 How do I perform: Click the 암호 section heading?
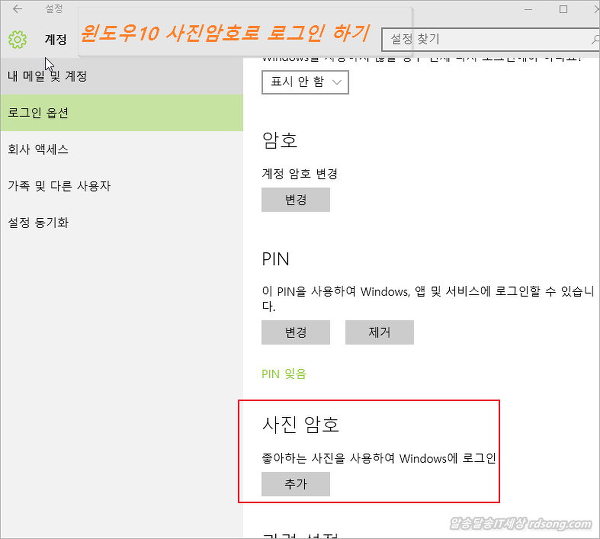tap(280, 140)
